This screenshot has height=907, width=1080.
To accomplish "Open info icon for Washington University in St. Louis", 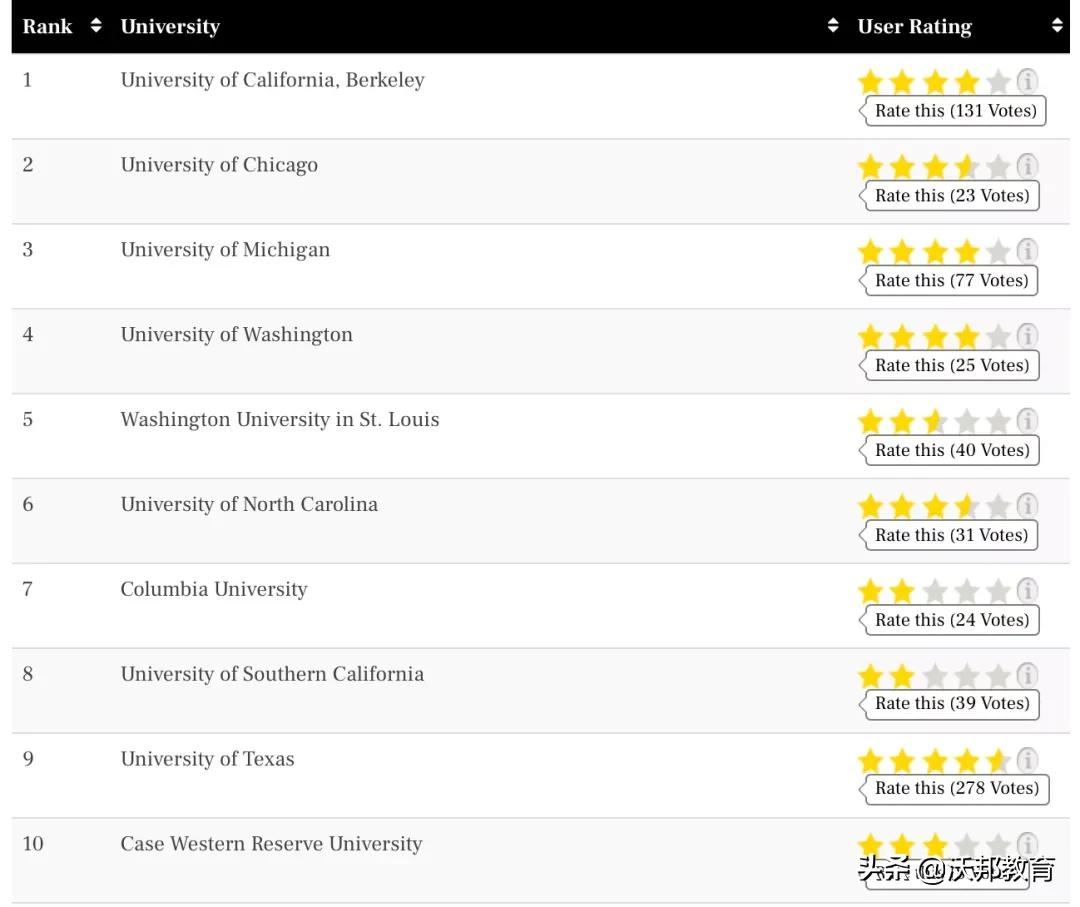I will coord(1027,421).
